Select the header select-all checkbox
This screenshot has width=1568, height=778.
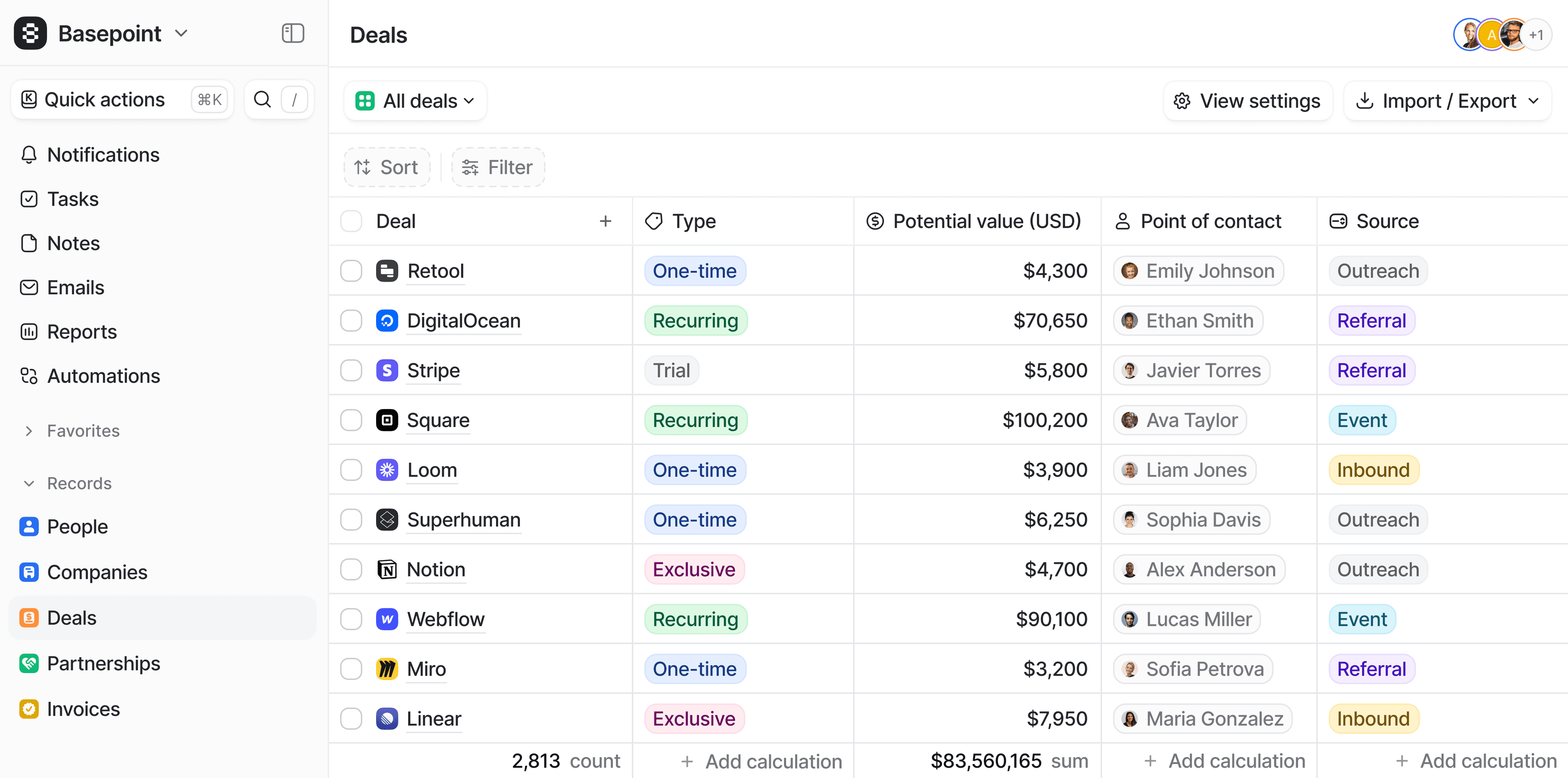(x=351, y=221)
